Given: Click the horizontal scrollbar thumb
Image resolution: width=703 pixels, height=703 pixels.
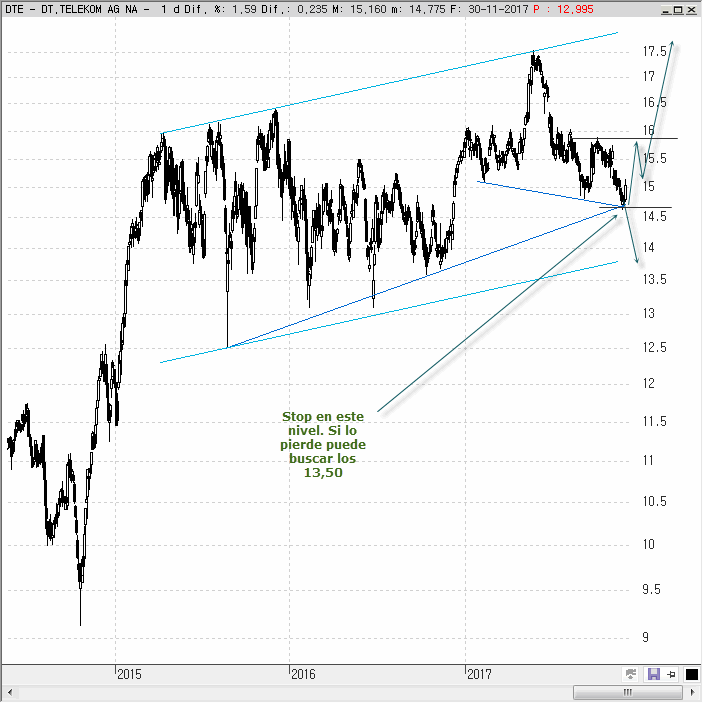Looking at the screenshot, I should point(628,692).
